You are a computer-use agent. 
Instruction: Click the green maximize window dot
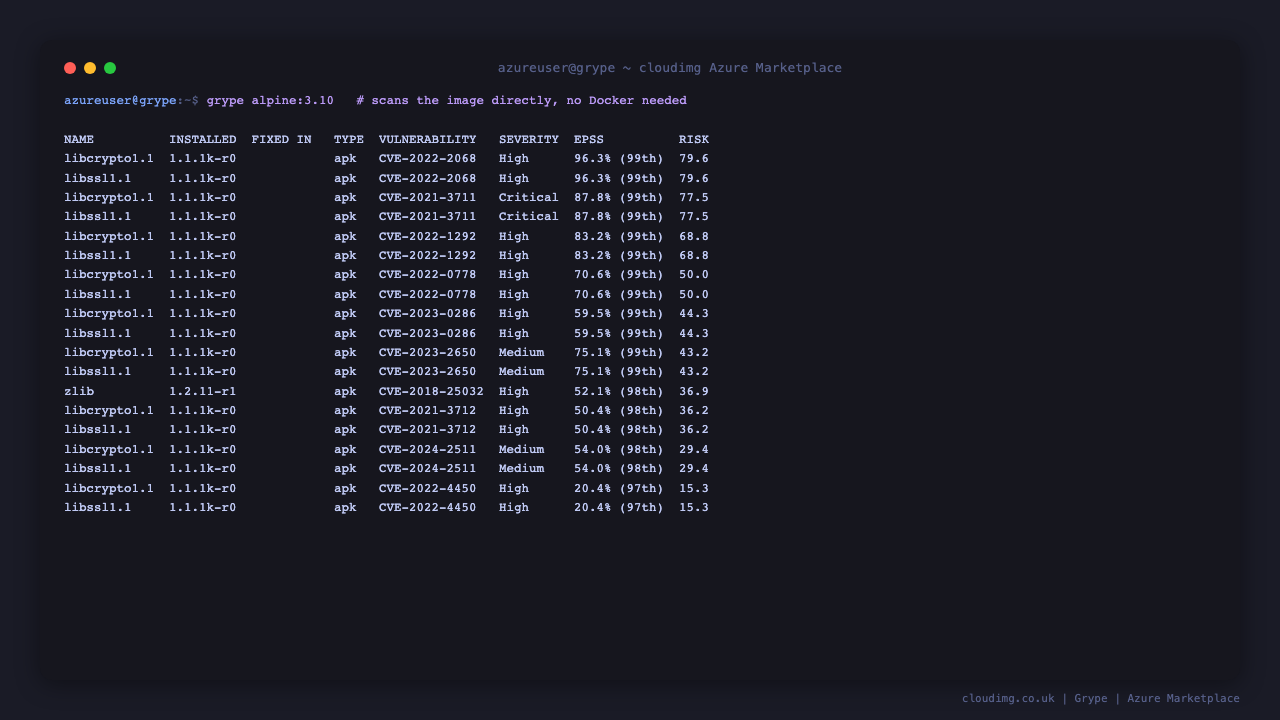click(x=110, y=68)
